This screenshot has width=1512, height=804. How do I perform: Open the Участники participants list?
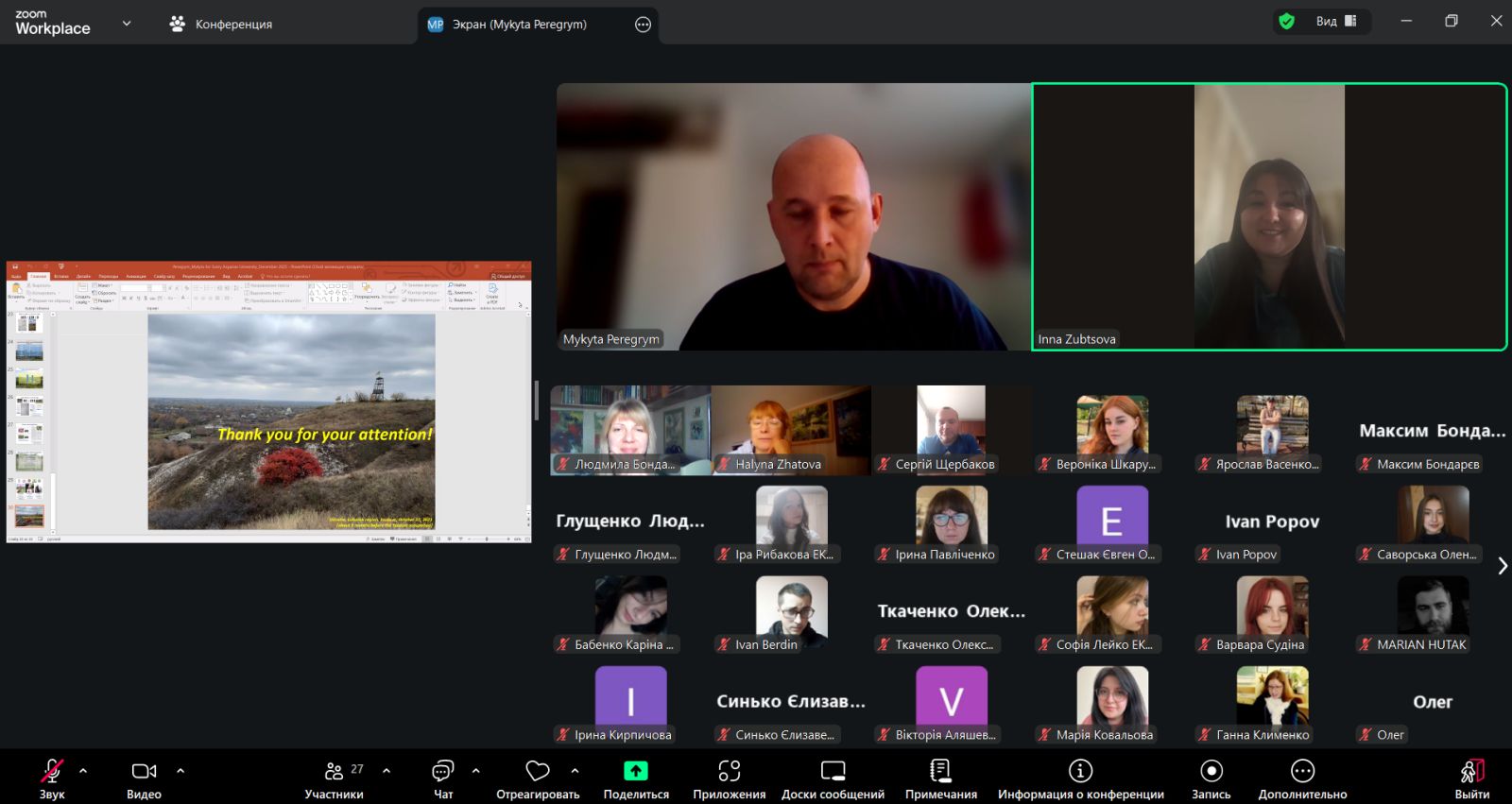tap(335, 772)
